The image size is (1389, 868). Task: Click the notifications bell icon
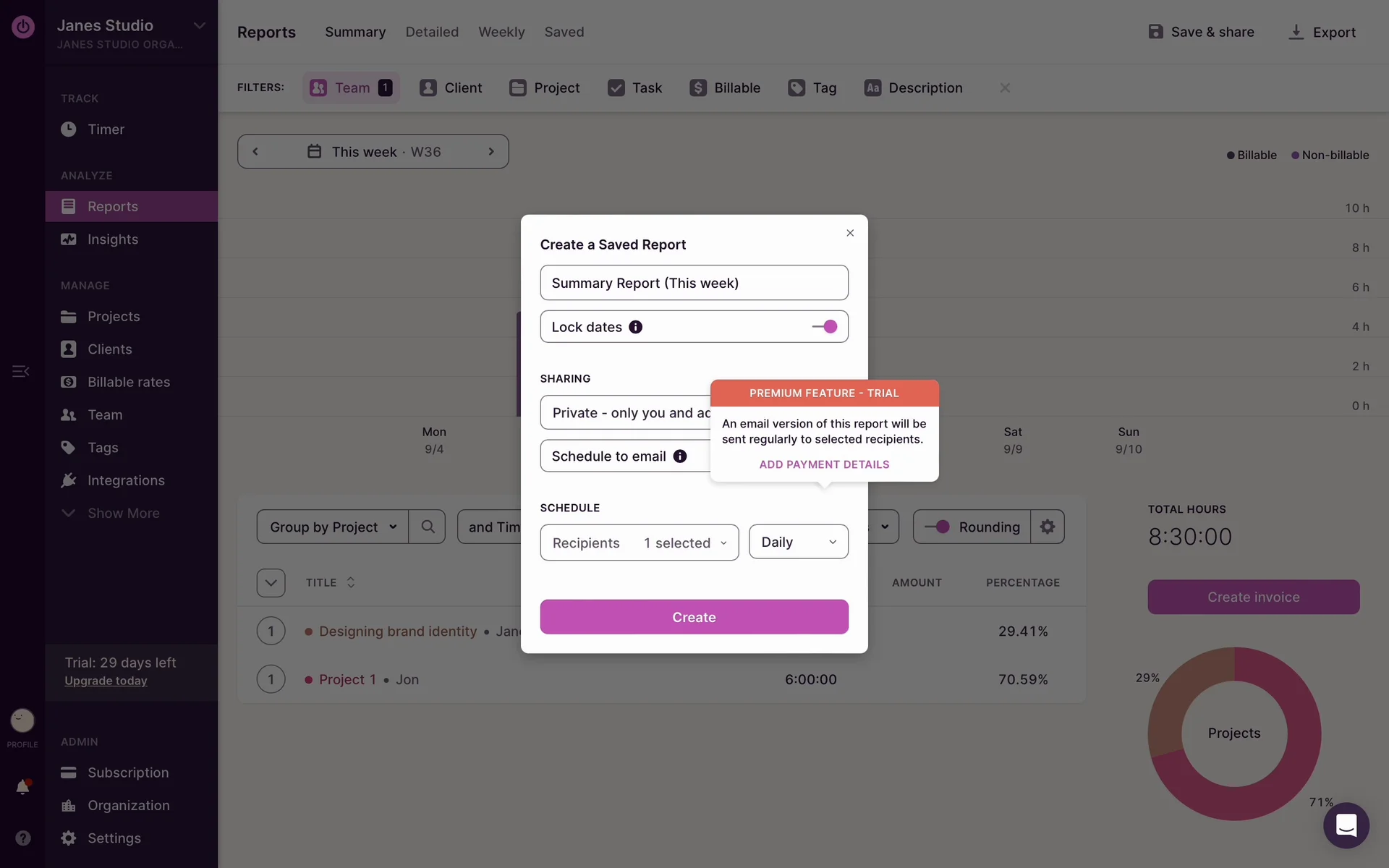click(x=22, y=787)
